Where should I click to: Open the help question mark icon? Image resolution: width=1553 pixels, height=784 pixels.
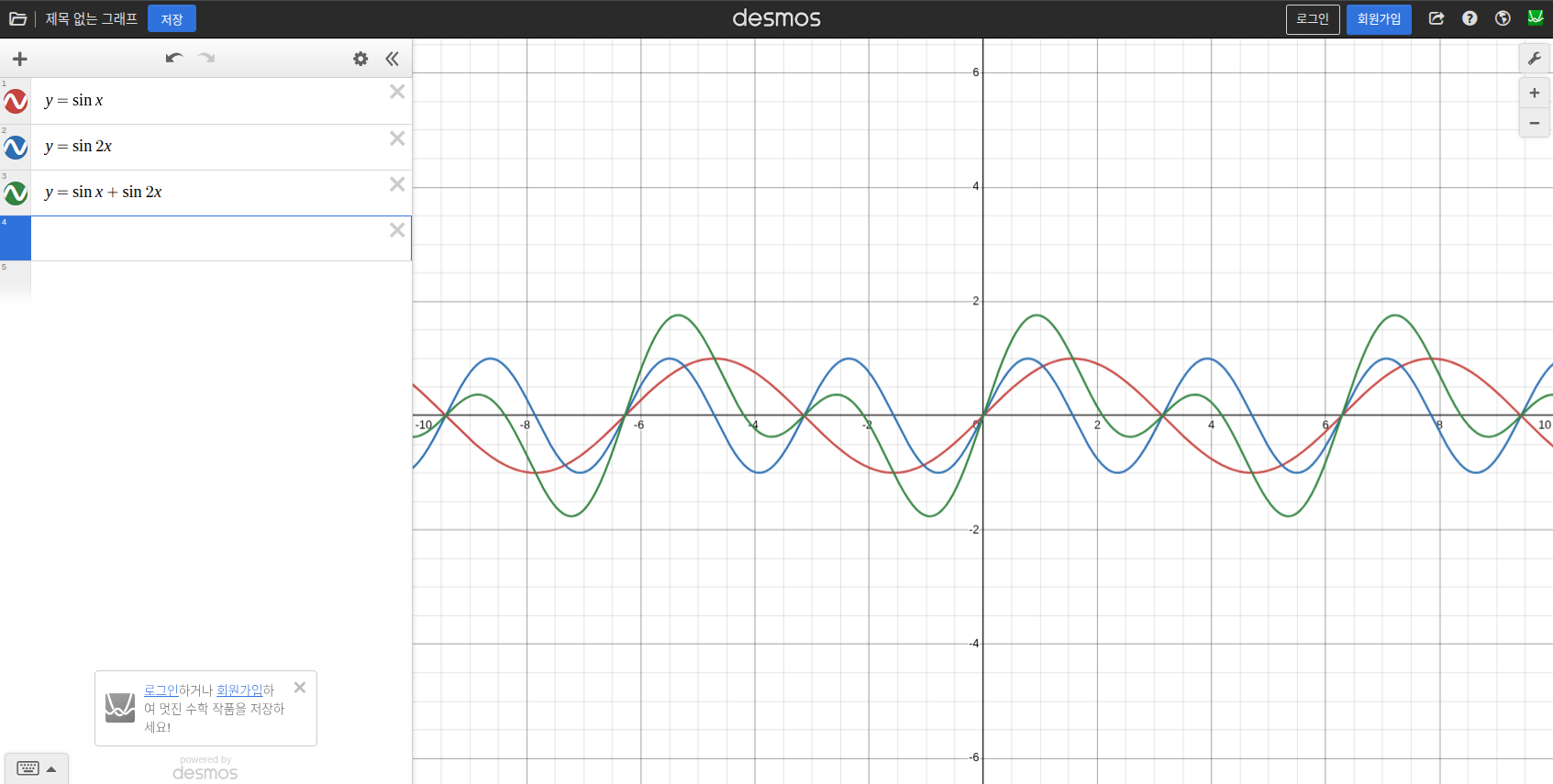tap(1470, 18)
